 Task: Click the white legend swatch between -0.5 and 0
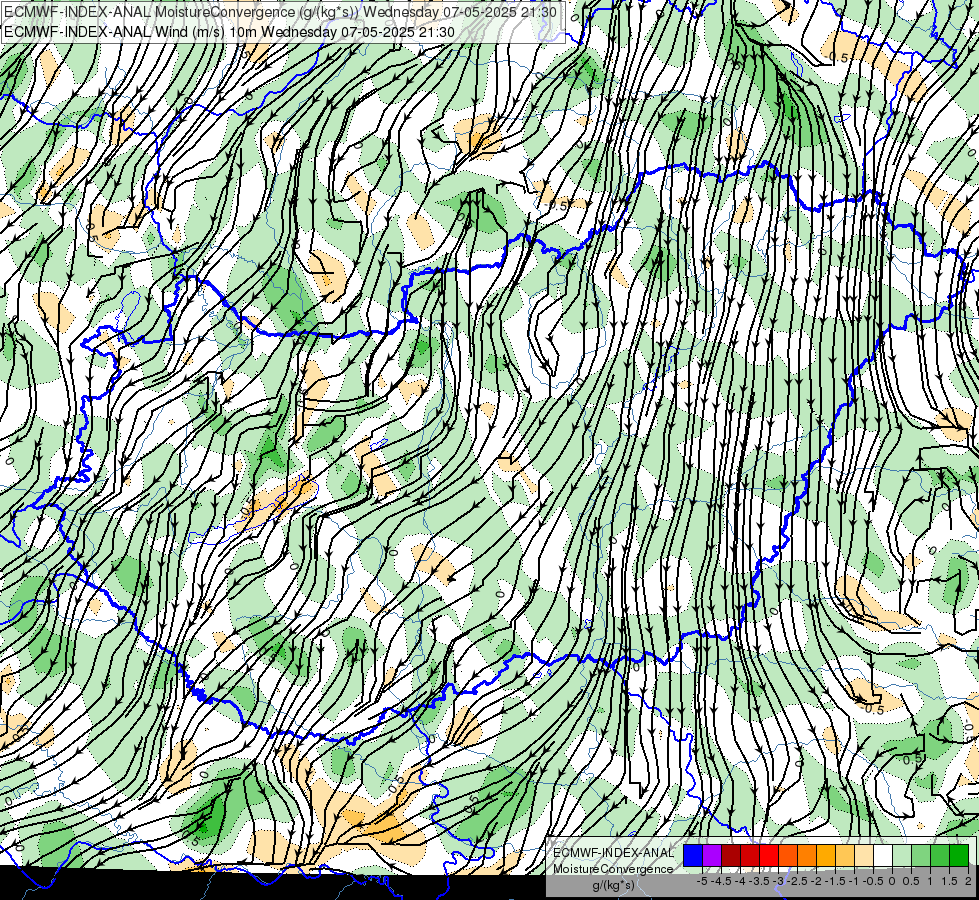tap(883, 855)
